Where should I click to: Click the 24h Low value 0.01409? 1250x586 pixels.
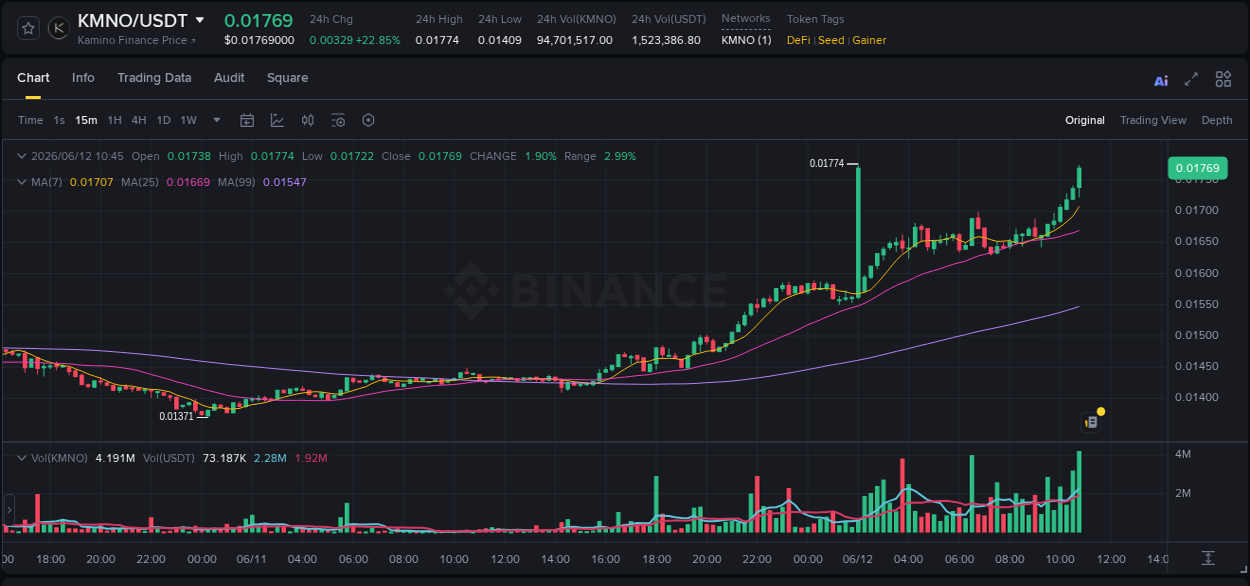500,40
